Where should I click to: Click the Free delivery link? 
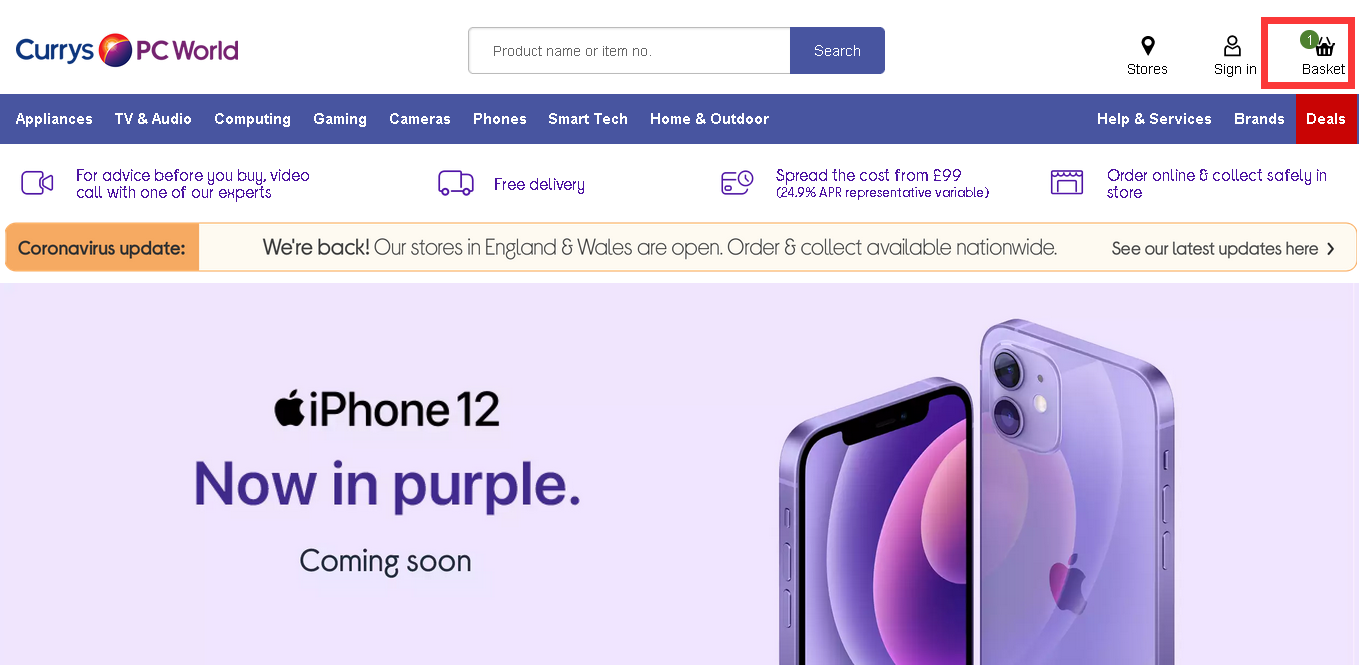(x=539, y=185)
